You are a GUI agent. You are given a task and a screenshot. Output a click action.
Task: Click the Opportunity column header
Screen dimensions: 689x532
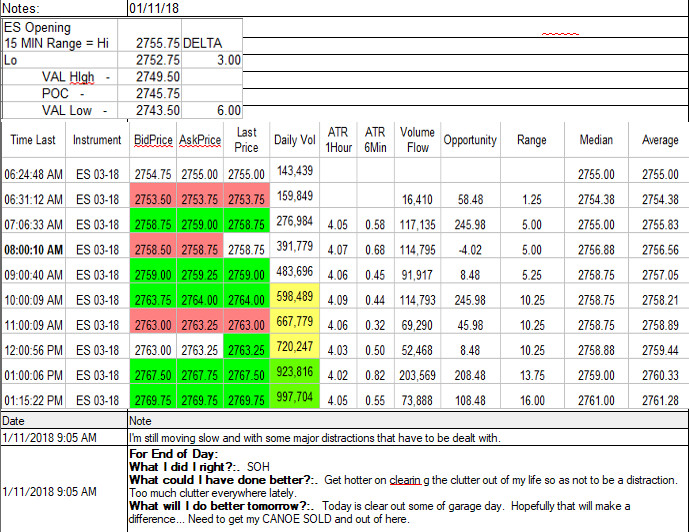pos(470,140)
